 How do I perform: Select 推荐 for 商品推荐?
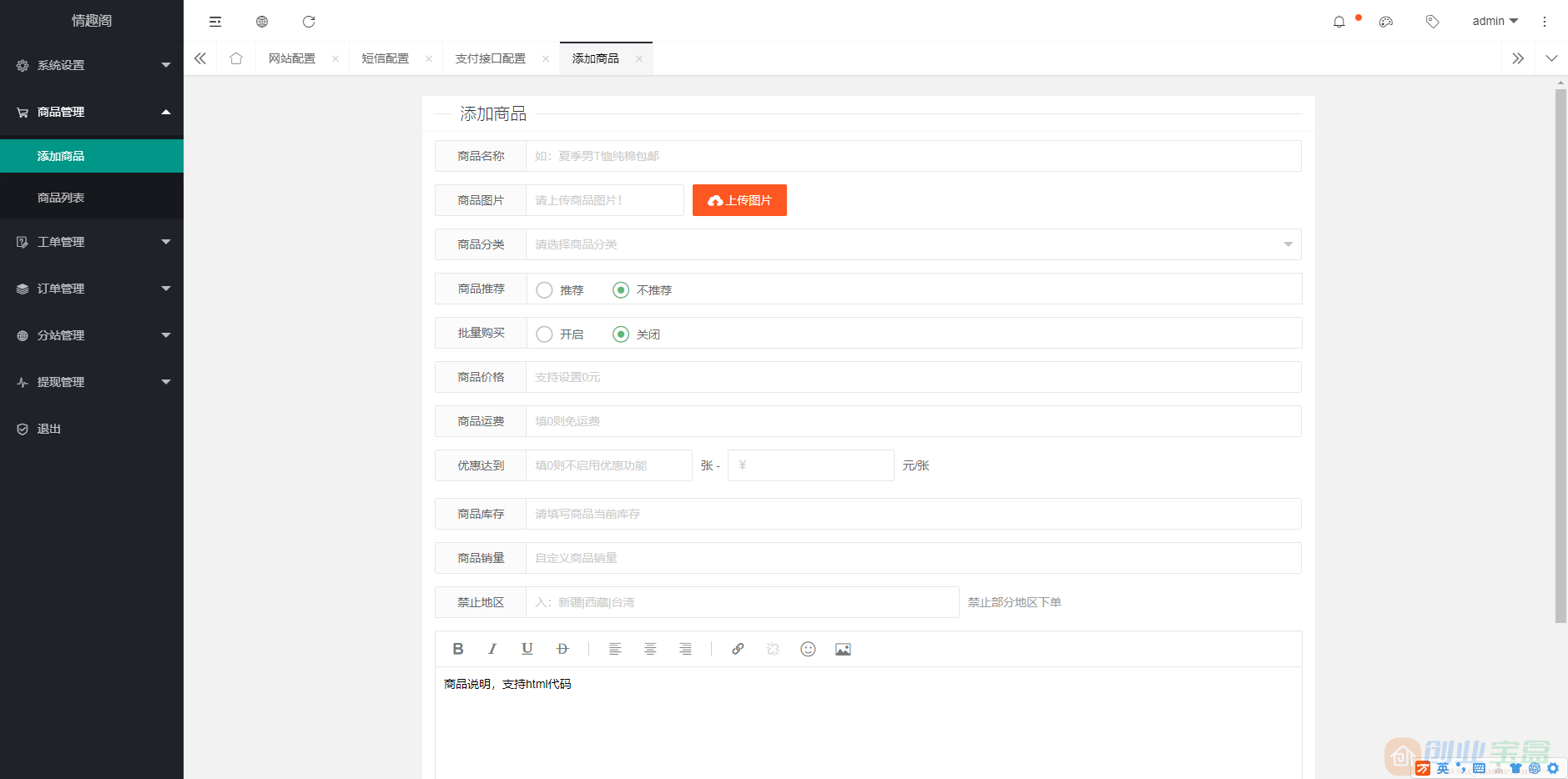pos(544,289)
